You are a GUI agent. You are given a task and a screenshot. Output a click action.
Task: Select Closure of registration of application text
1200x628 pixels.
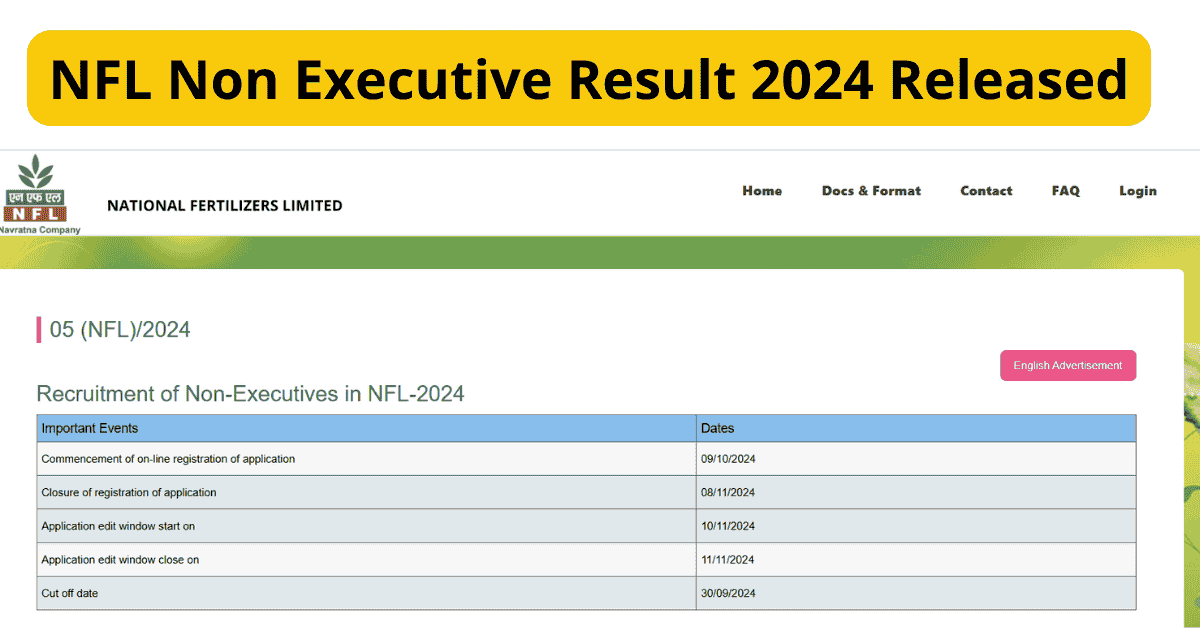(x=128, y=492)
